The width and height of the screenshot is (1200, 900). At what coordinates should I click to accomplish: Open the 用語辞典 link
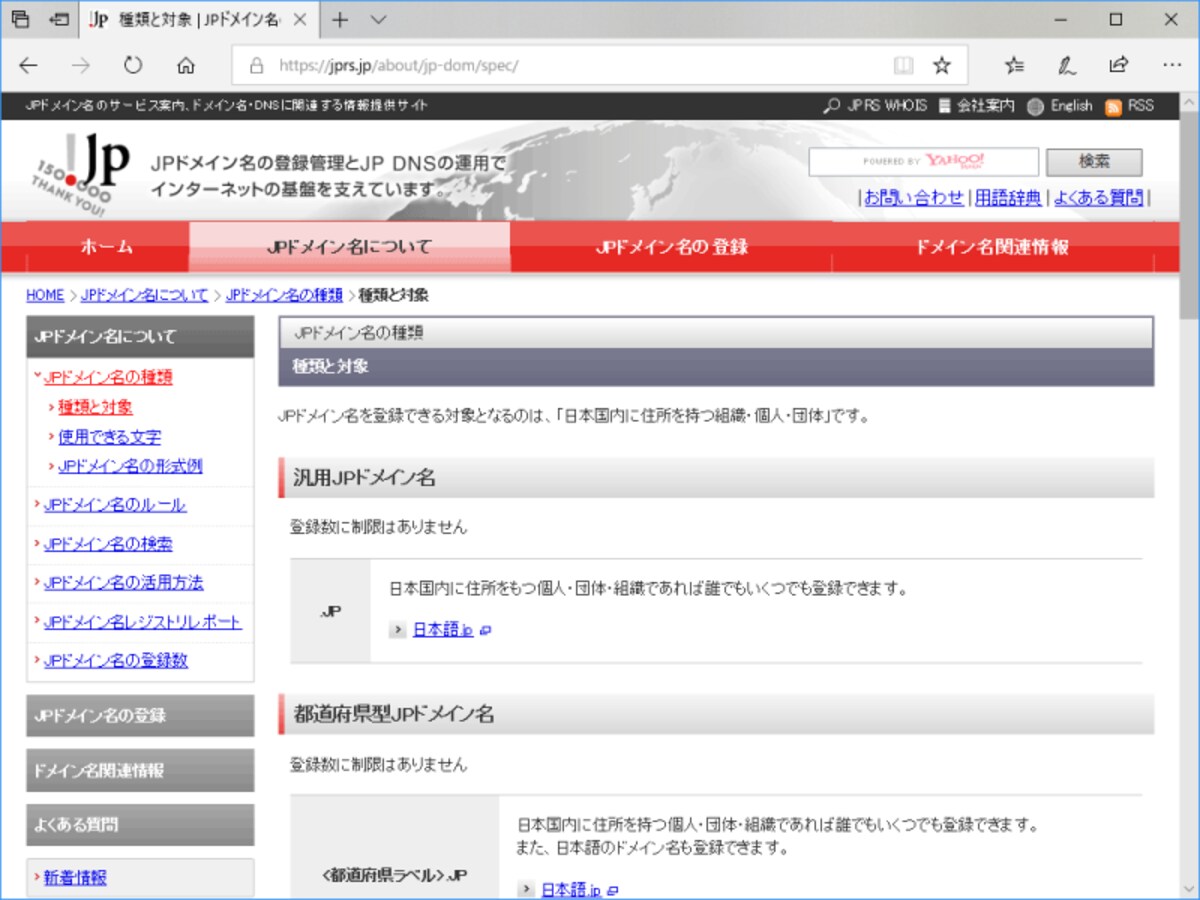click(1008, 197)
